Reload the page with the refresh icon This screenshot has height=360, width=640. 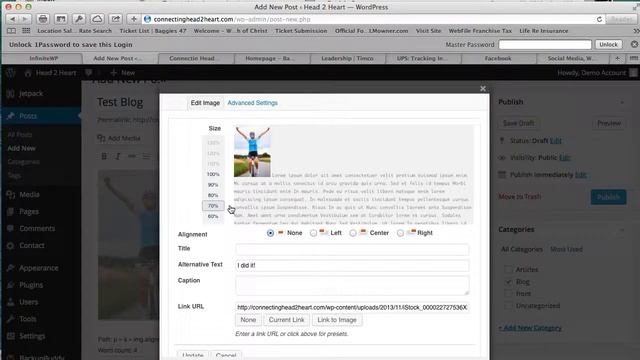[599, 19]
